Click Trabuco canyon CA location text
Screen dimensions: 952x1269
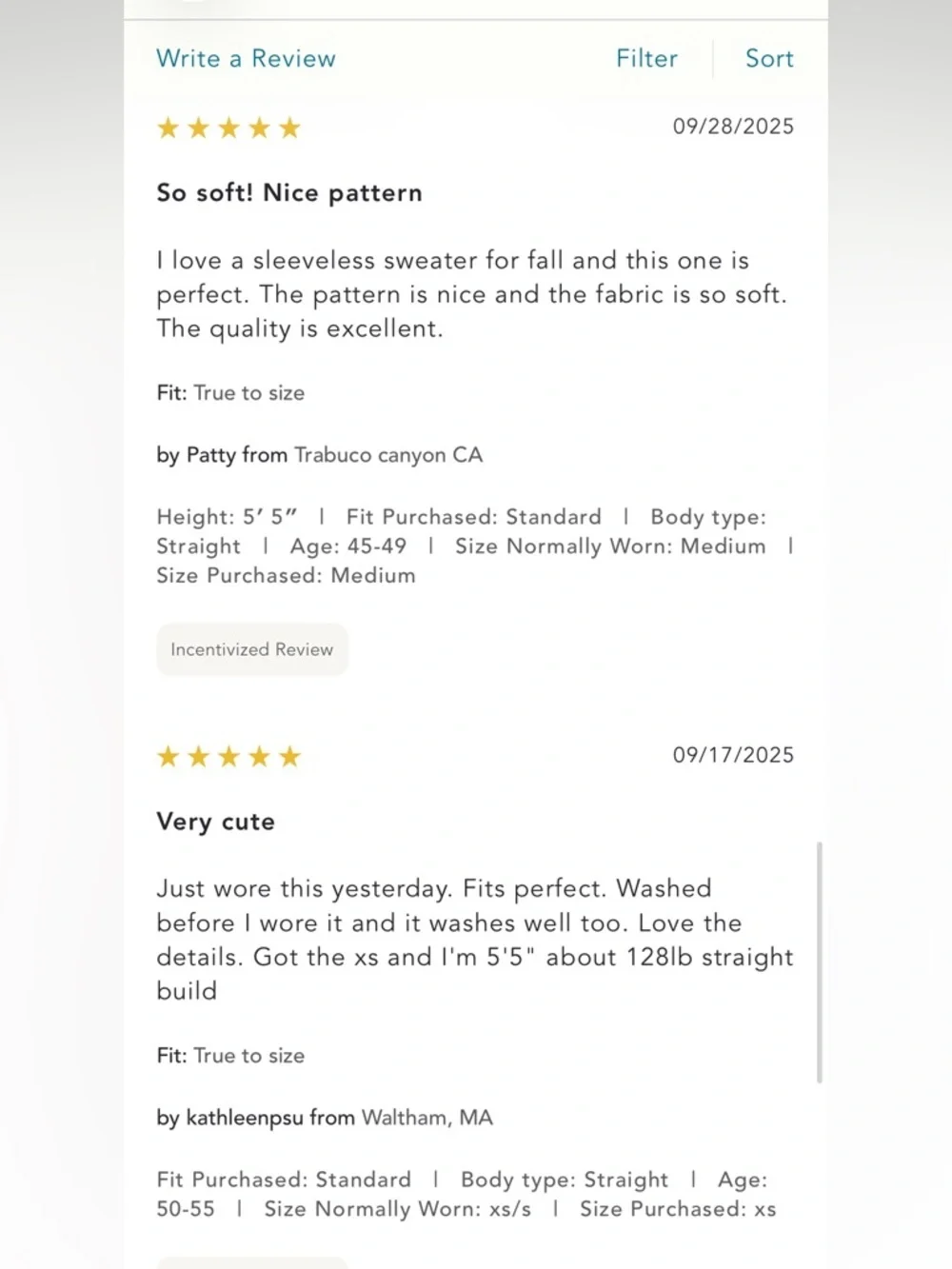(388, 455)
